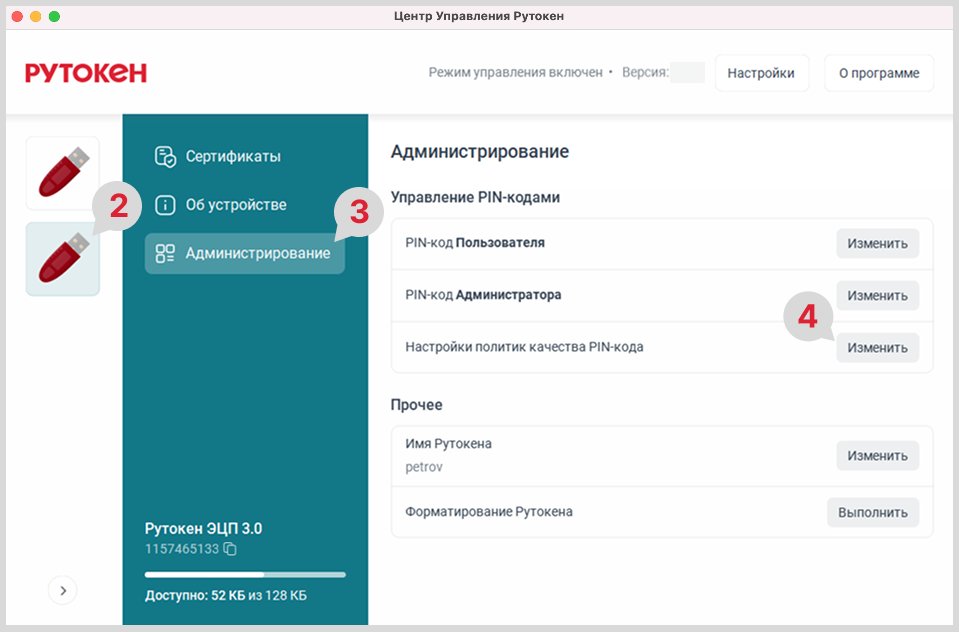Run Форматирование Рутокена with Выполнить

[872, 513]
